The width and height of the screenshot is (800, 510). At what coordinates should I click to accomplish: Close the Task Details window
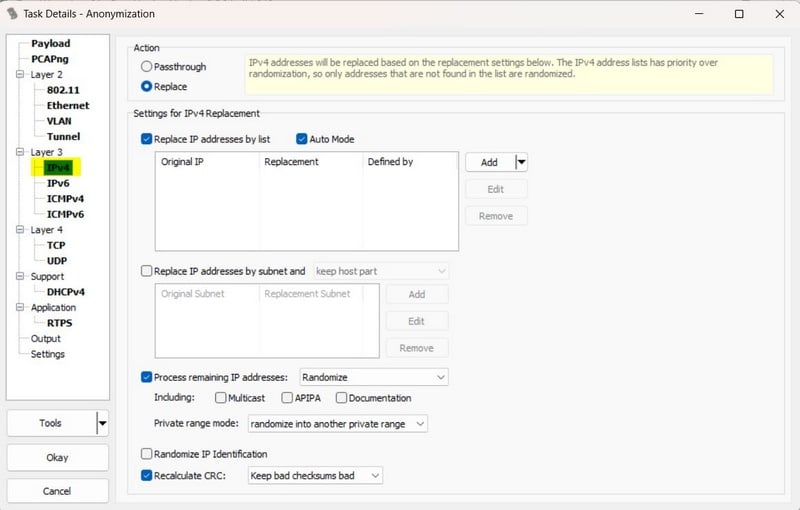[780, 14]
